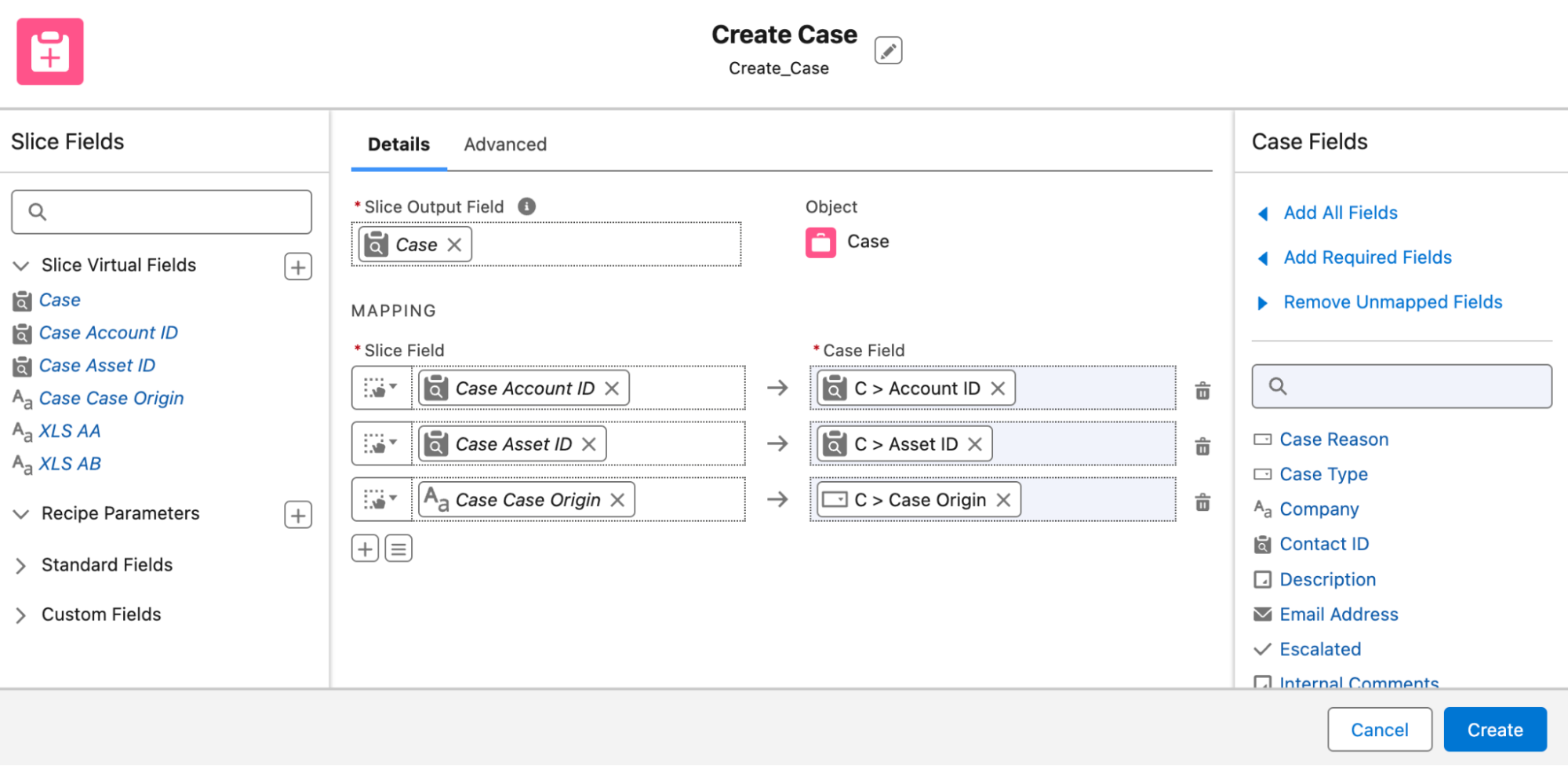Remove the C > Asset ID pill

(x=975, y=444)
